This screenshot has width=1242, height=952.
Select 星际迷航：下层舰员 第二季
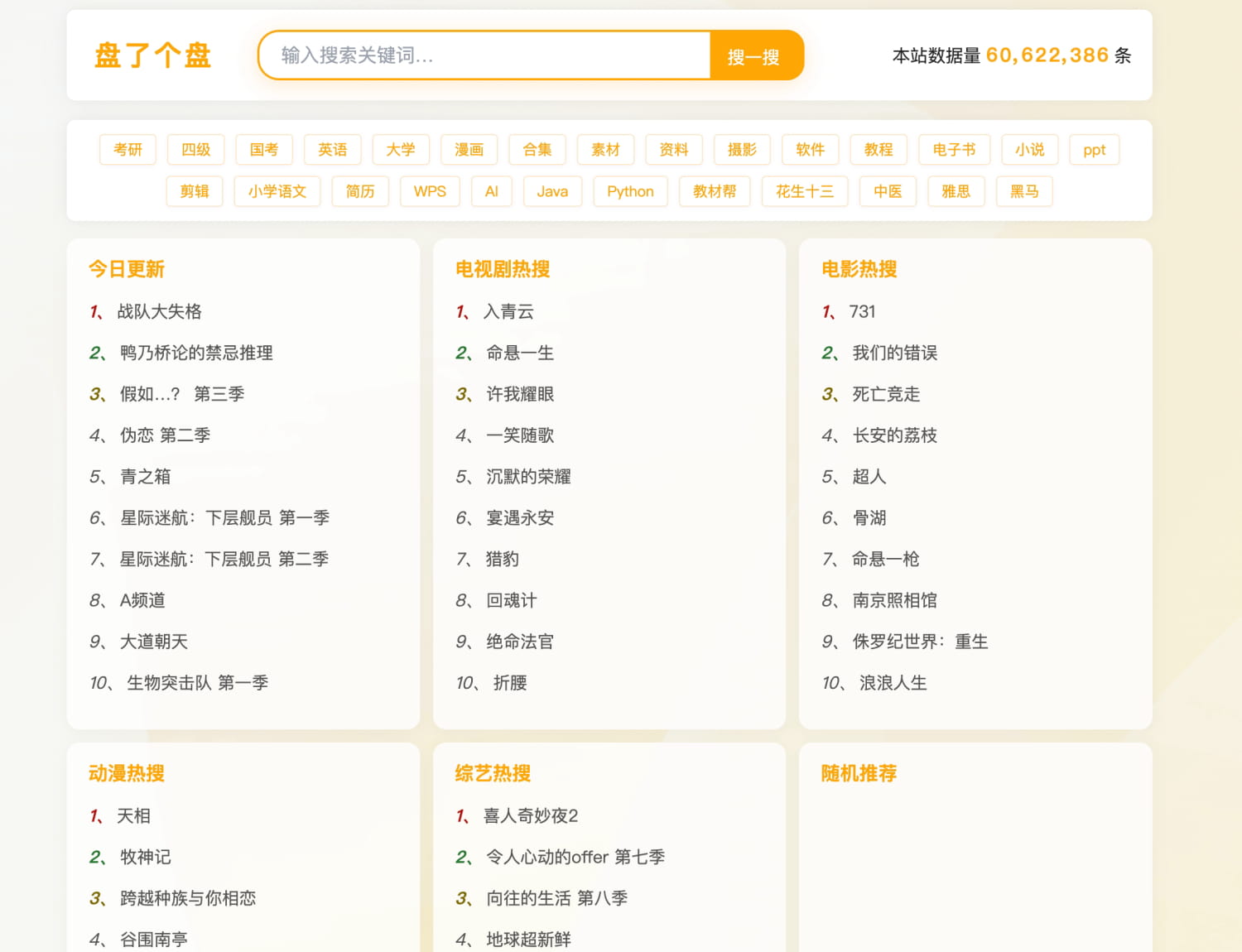(224, 559)
